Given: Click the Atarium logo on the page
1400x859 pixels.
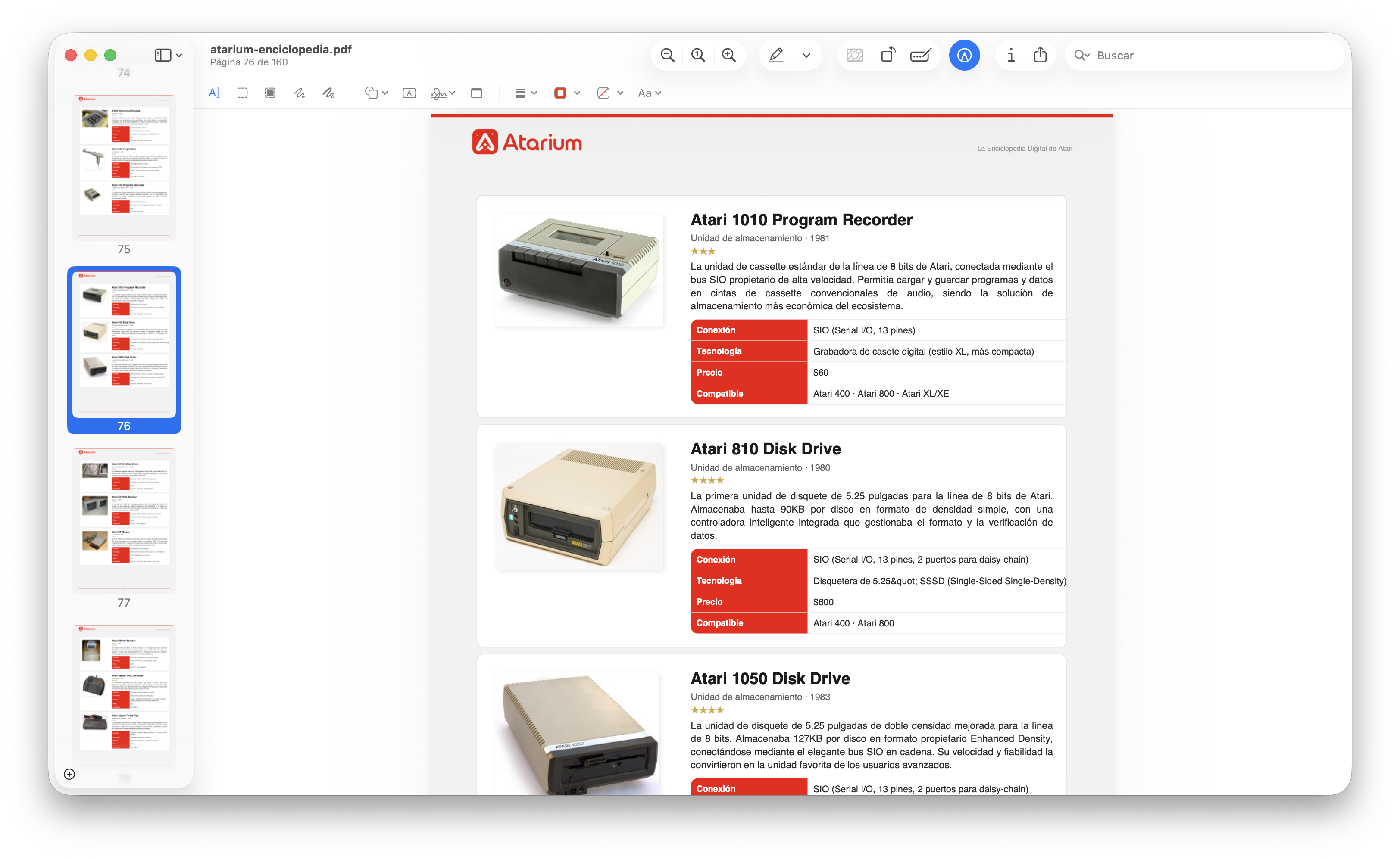Looking at the screenshot, I should coord(526,142).
